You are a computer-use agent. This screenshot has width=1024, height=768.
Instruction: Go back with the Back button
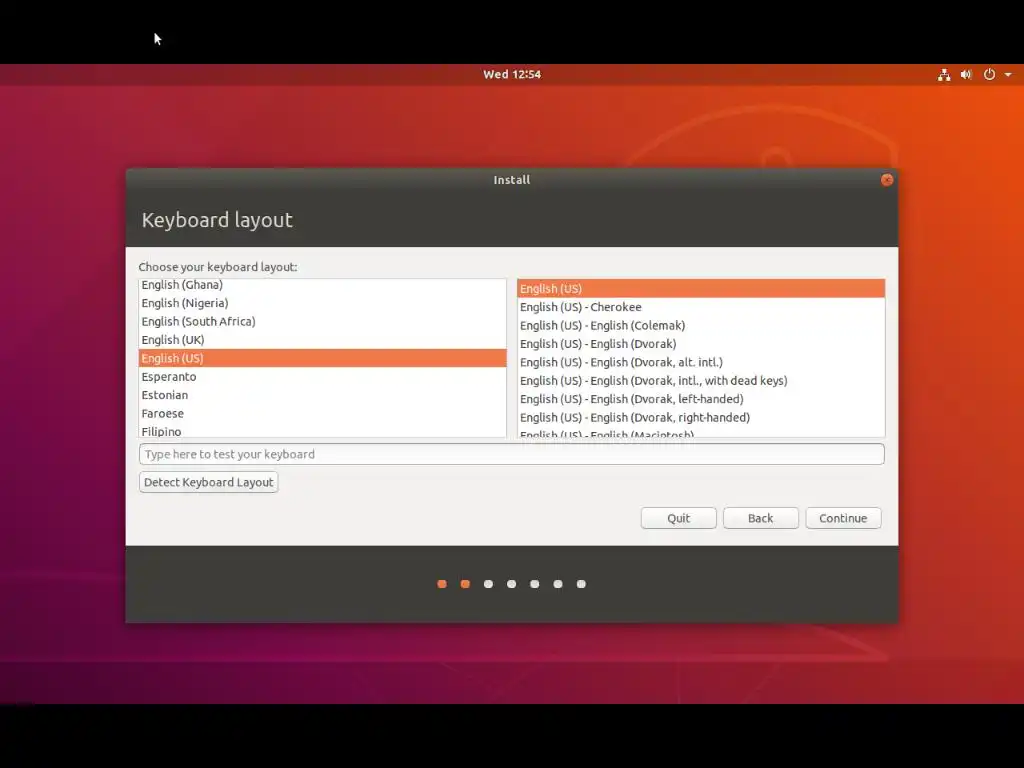(x=760, y=518)
